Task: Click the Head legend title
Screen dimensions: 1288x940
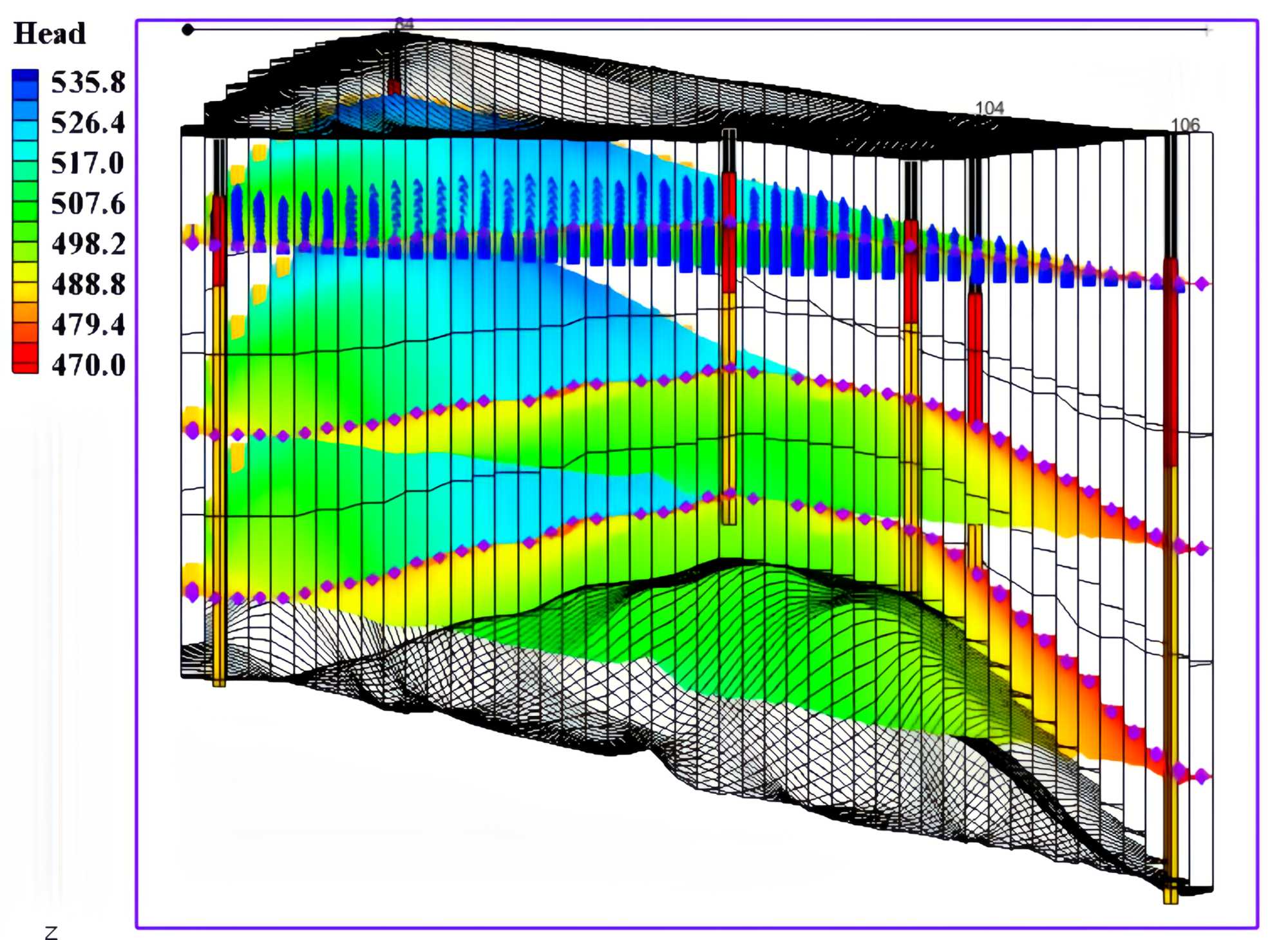Action: point(50,33)
